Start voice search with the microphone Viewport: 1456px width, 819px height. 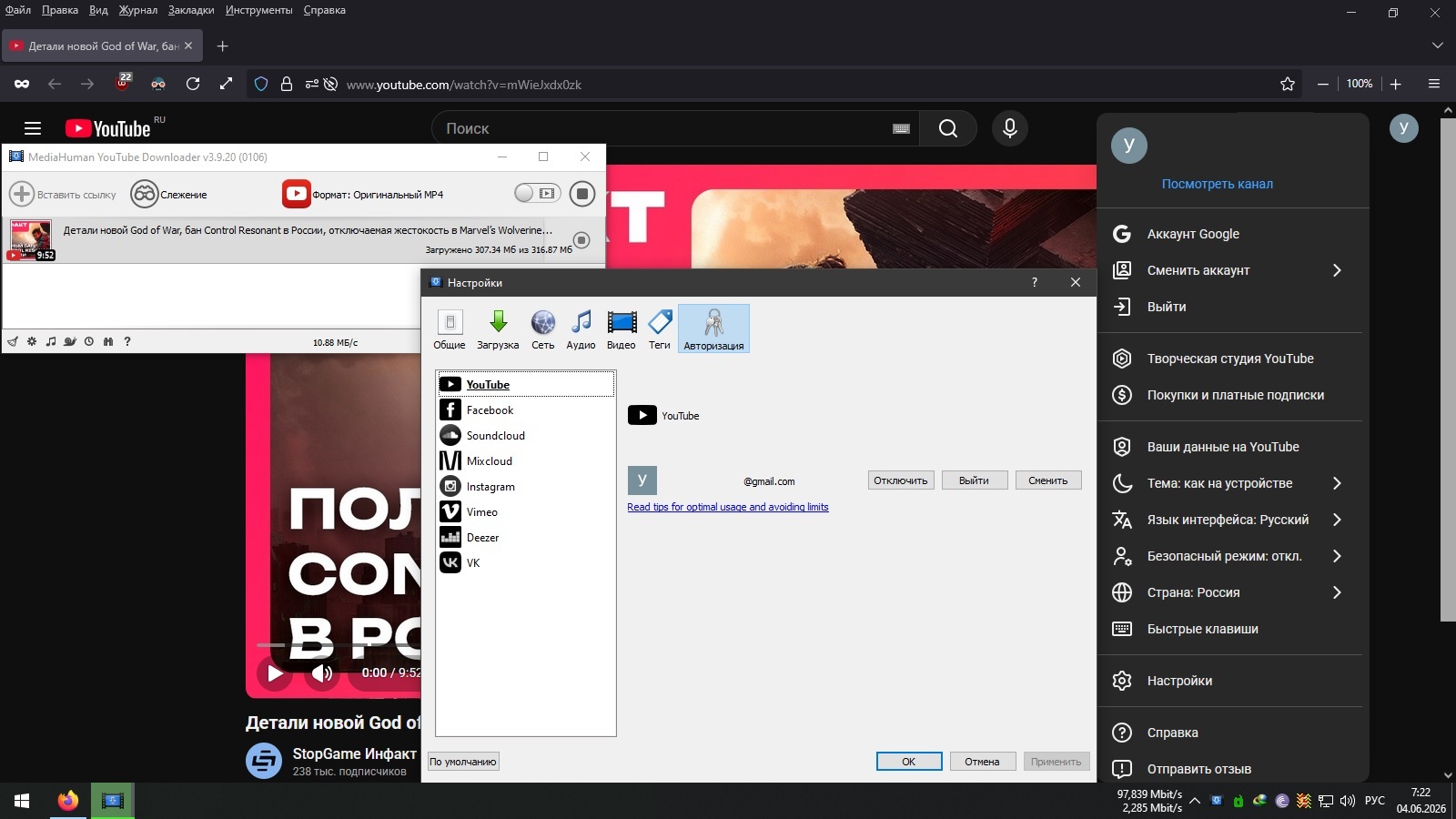pos(1010,128)
